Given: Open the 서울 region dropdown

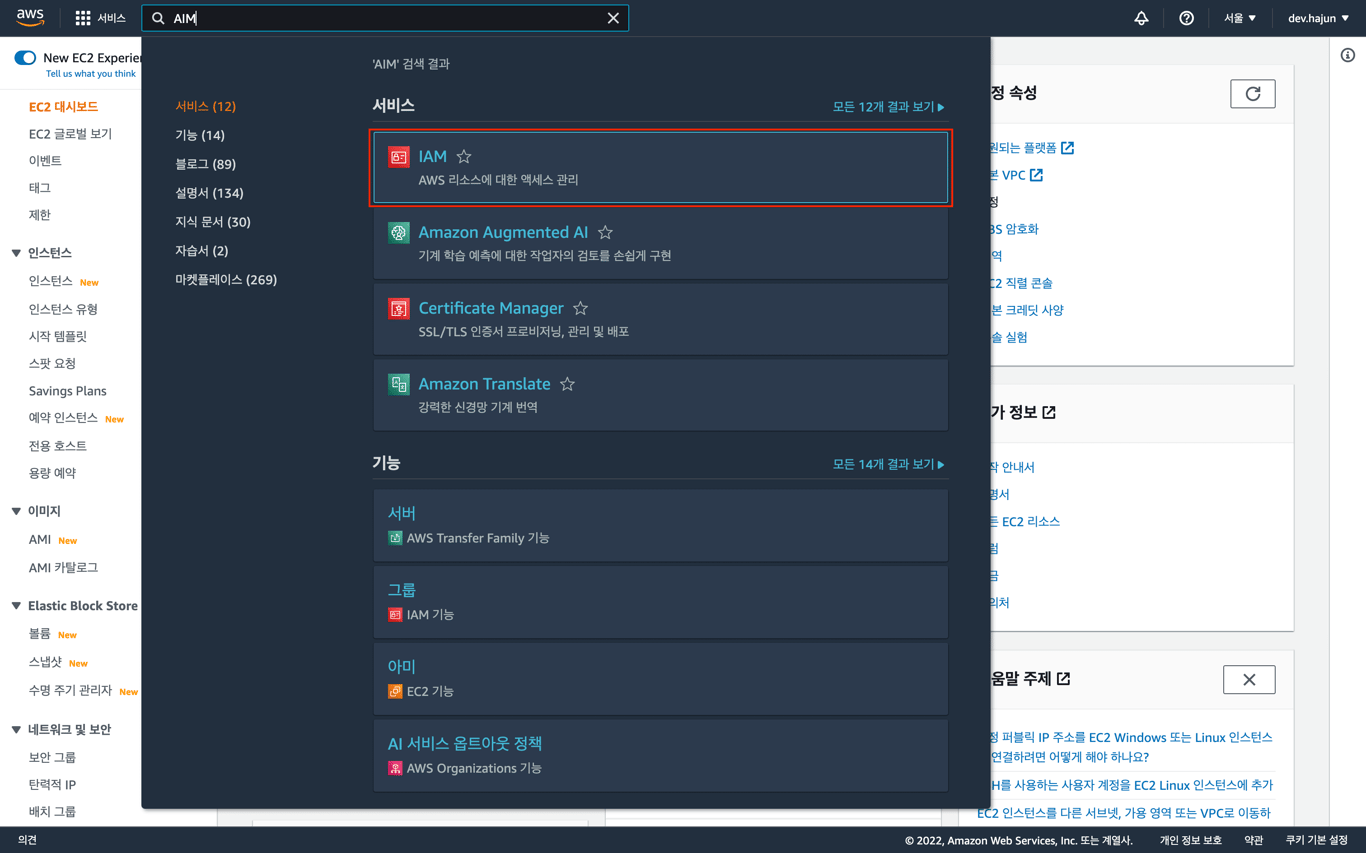Looking at the screenshot, I should (1240, 18).
